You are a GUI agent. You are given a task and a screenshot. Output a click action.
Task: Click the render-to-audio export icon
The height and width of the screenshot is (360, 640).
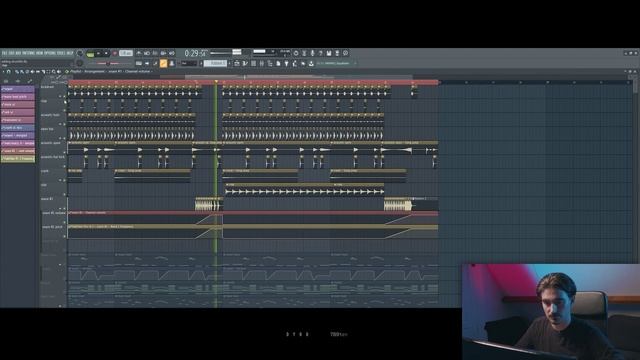(x=337, y=53)
